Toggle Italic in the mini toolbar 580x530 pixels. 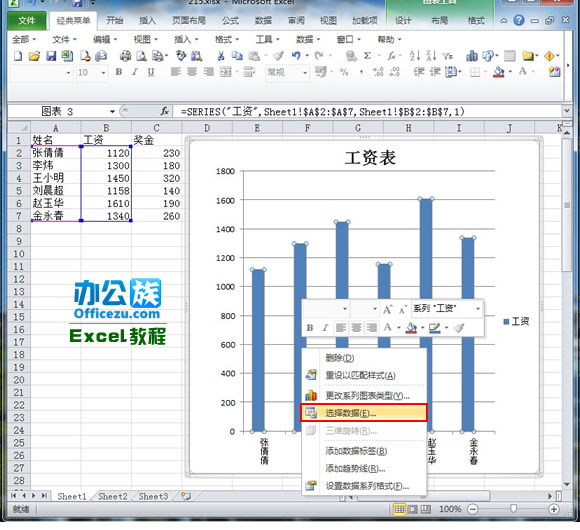click(x=325, y=328)
